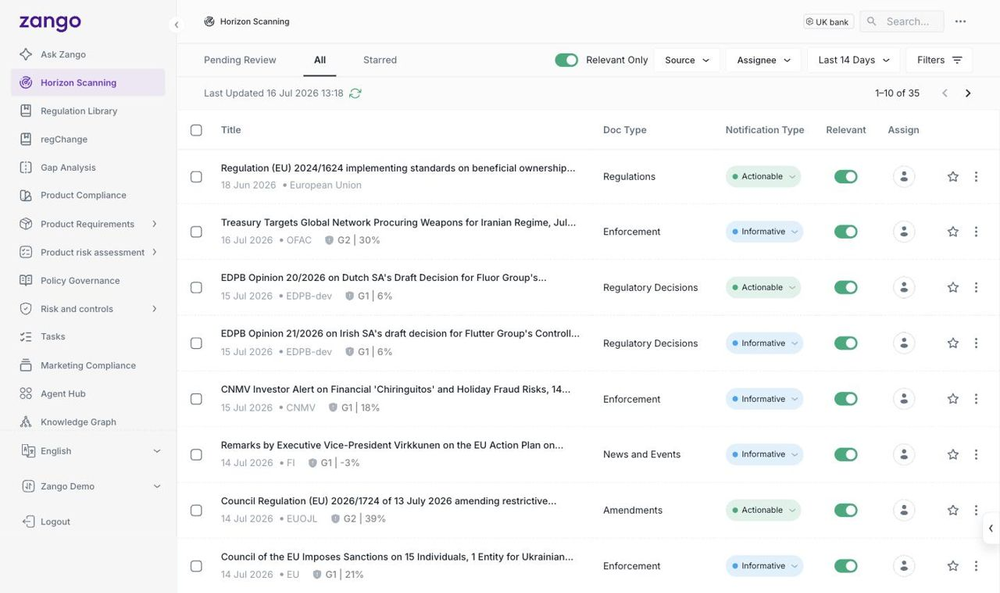The image size is (1000, 593).
Task: Open the English language selector
Action: [91, 451]
